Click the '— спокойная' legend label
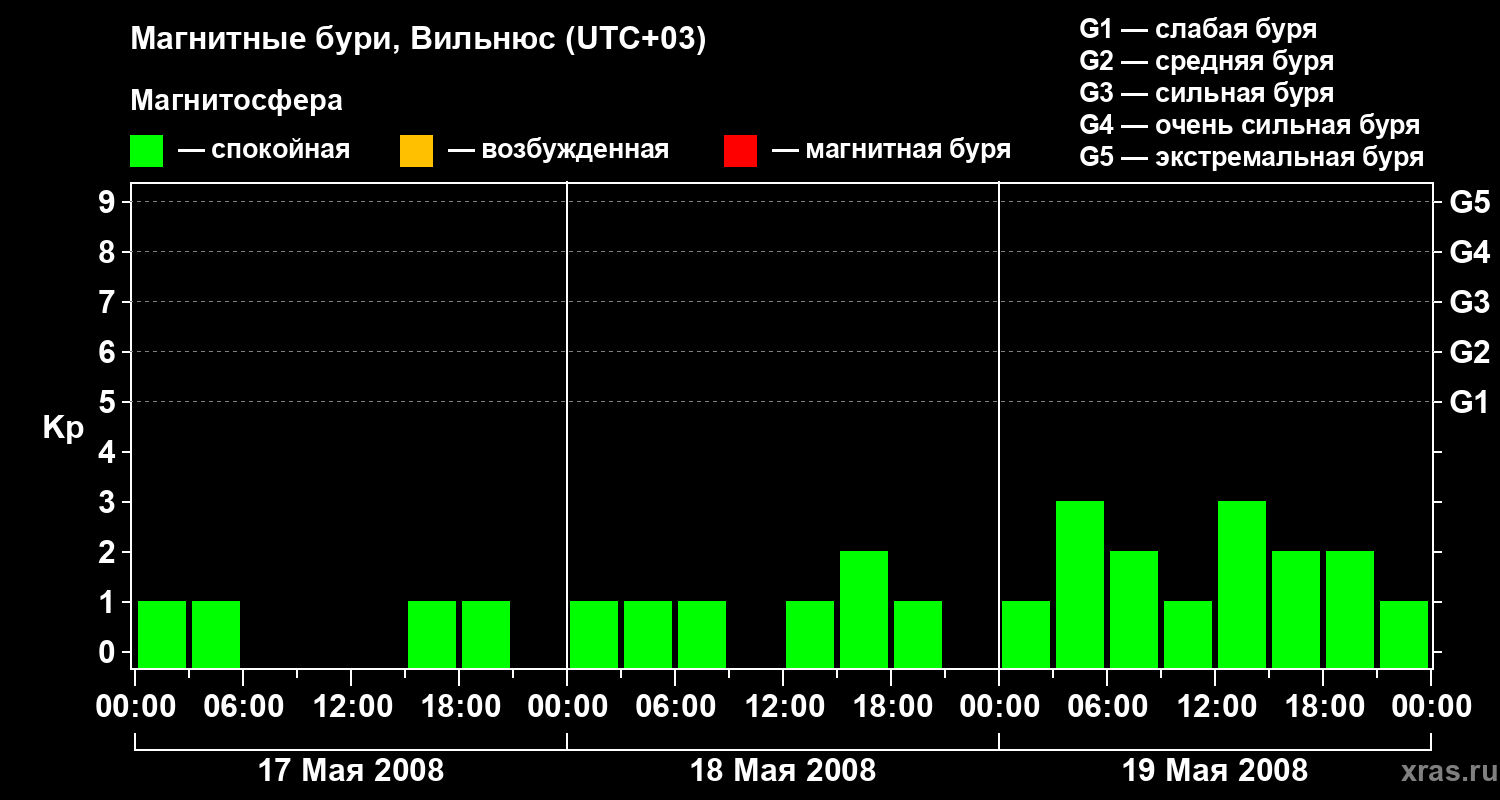Screen dimensions: 1500x800 click(x=264, y=150)
